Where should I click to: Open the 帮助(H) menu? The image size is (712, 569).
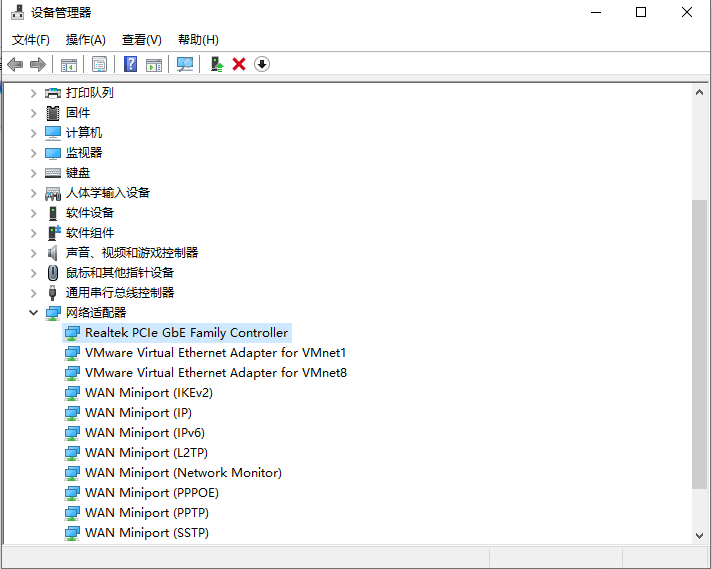coord(198,39)
